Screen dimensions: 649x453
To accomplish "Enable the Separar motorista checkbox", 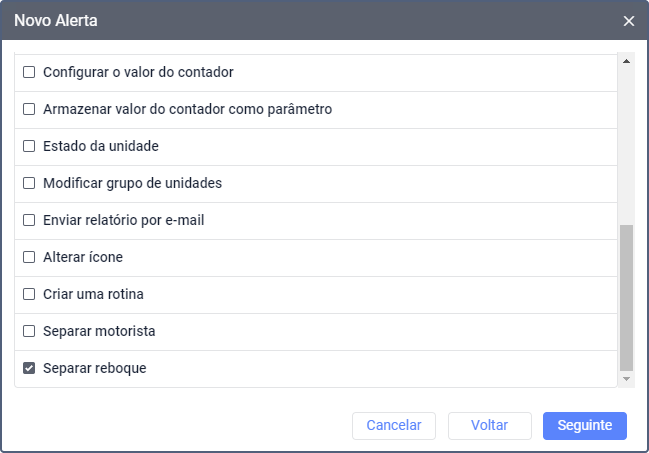I will click(x=29, y=331).
